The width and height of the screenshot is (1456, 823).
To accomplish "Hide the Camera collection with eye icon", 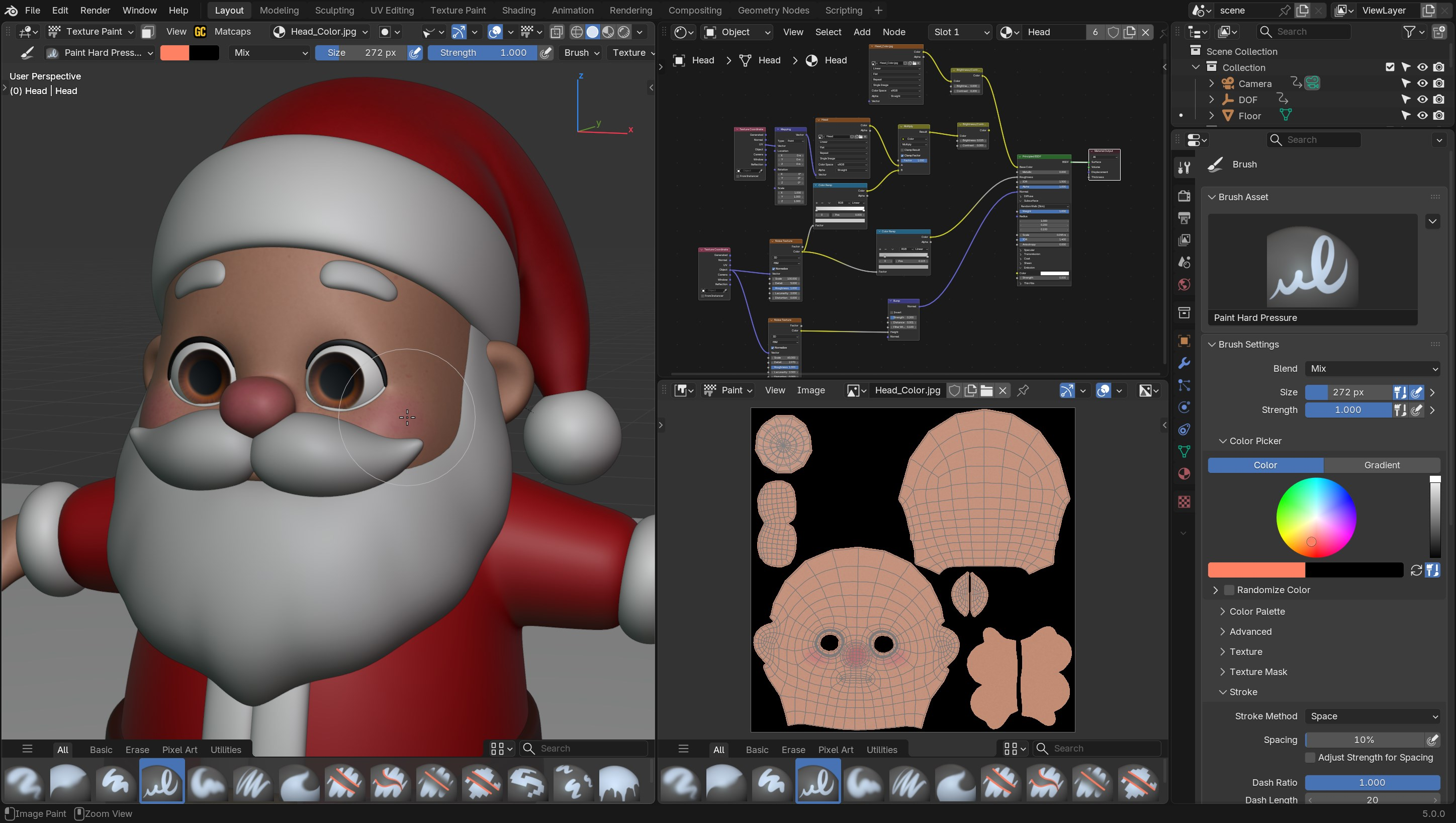I will click(x=1422, y=83).
